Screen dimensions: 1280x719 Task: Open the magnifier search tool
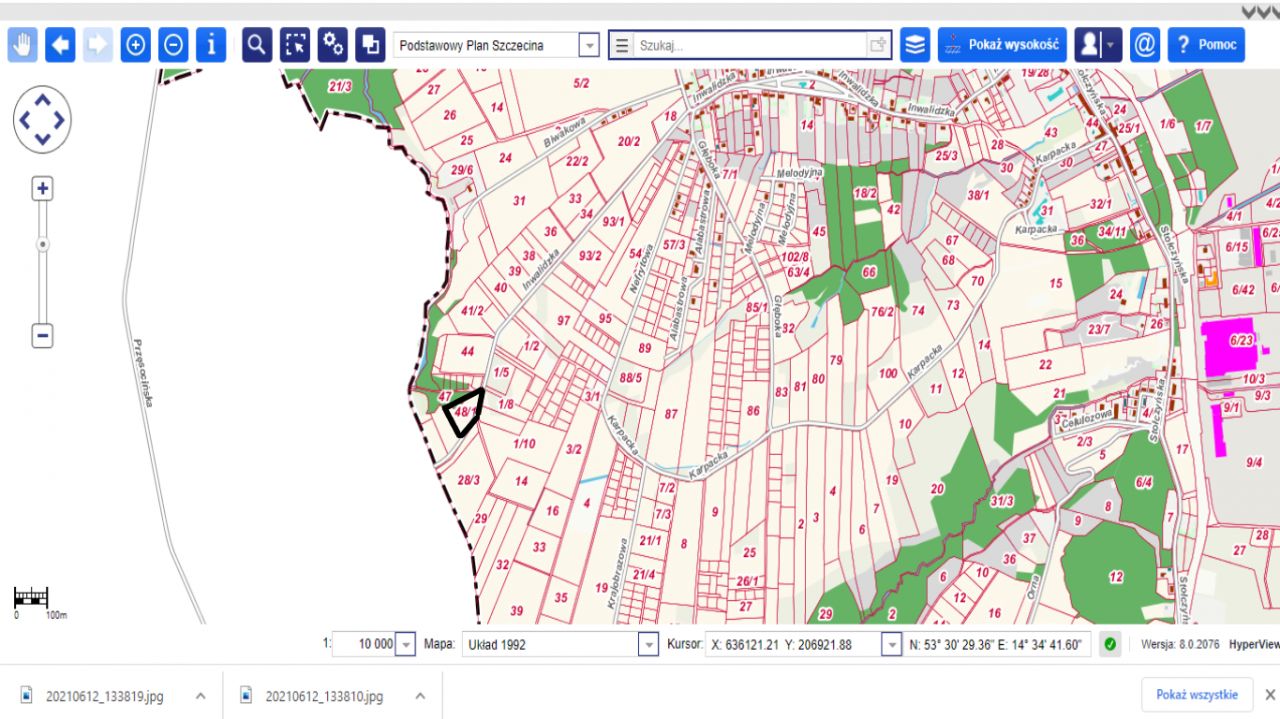click(x=257, y=45)
